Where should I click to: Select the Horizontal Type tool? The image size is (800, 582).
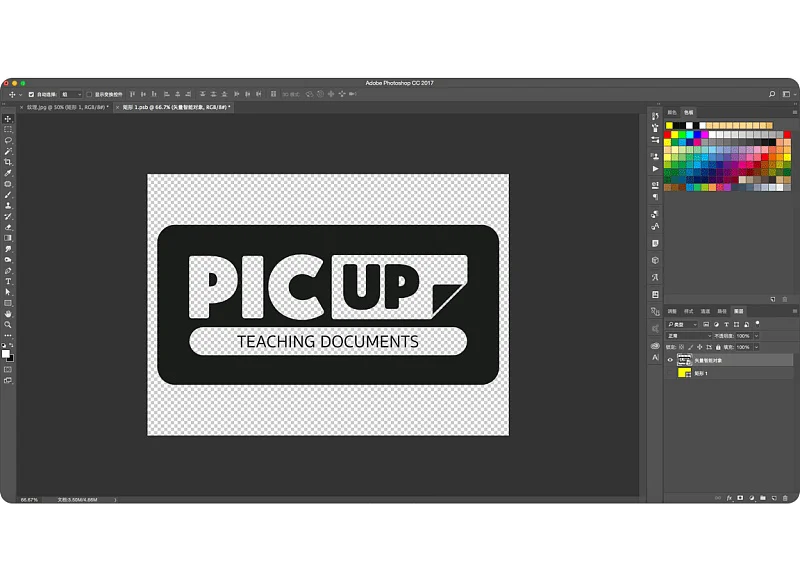coord(8,281)
